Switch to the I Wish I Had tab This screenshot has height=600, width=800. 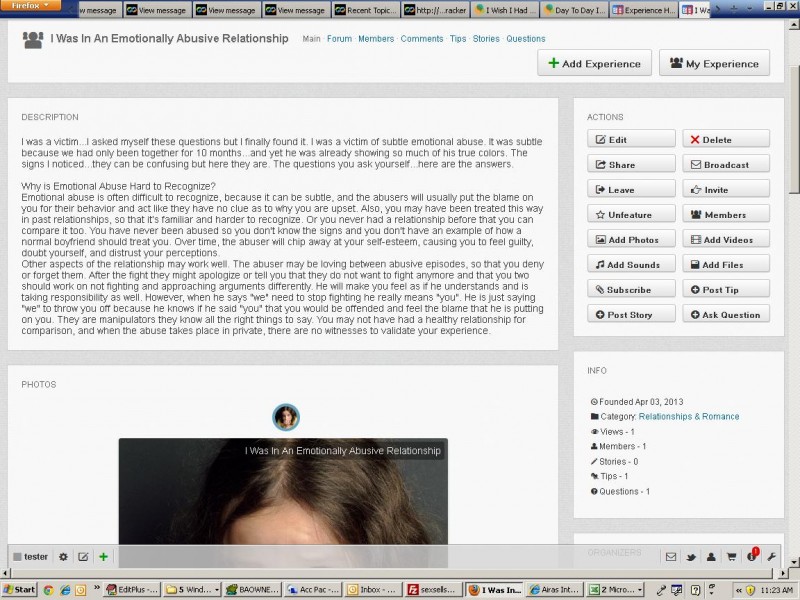pyautogui.click(x=505, y=10)
